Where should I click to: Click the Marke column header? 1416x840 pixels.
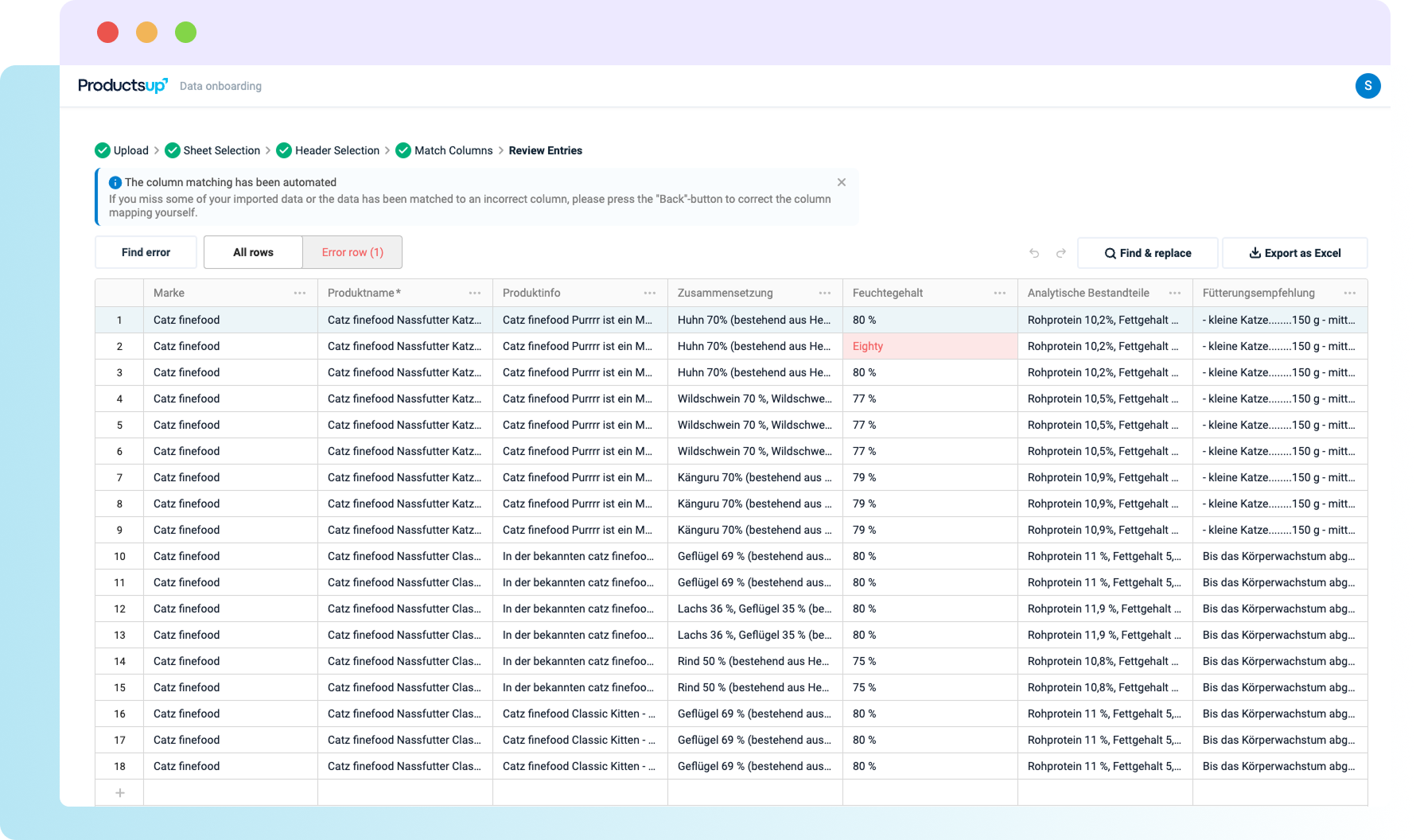pyautogui.click(x=231, y=293)
